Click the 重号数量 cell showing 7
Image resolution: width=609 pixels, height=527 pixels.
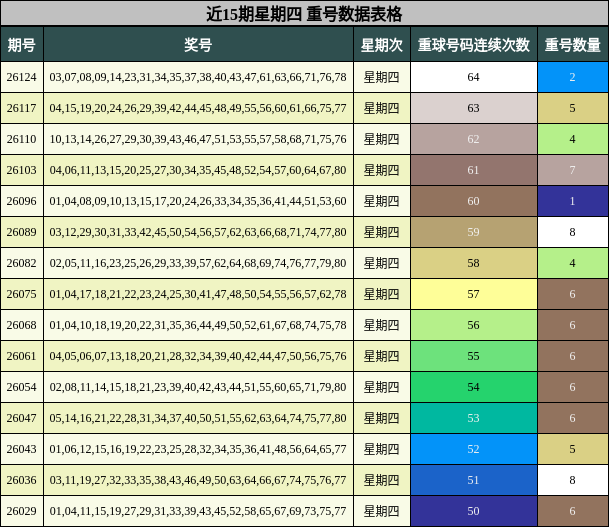click(573, 170)
